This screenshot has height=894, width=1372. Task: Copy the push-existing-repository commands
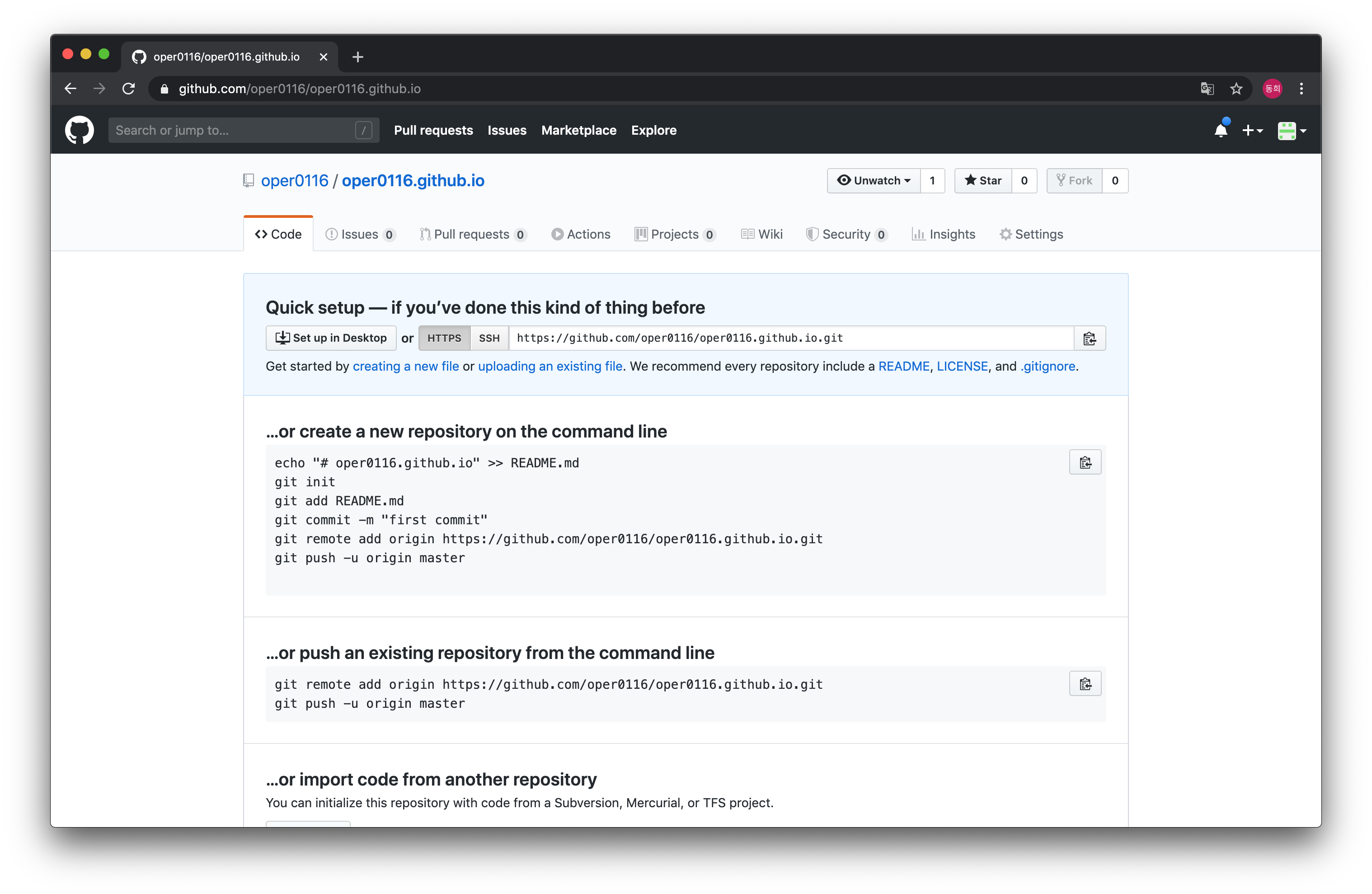[1085, 684]
